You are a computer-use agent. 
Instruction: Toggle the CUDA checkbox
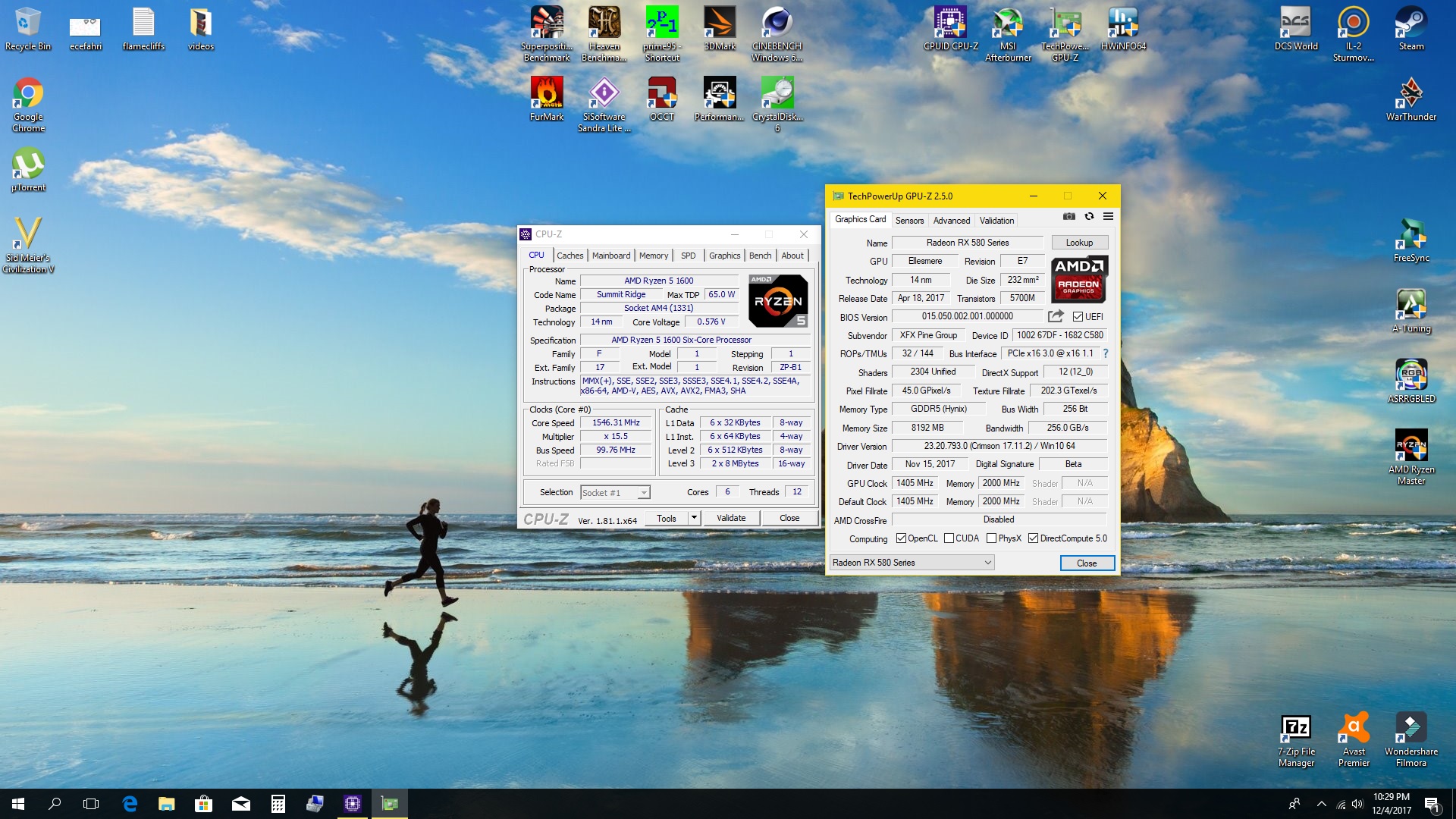click(x=949, y=538)
